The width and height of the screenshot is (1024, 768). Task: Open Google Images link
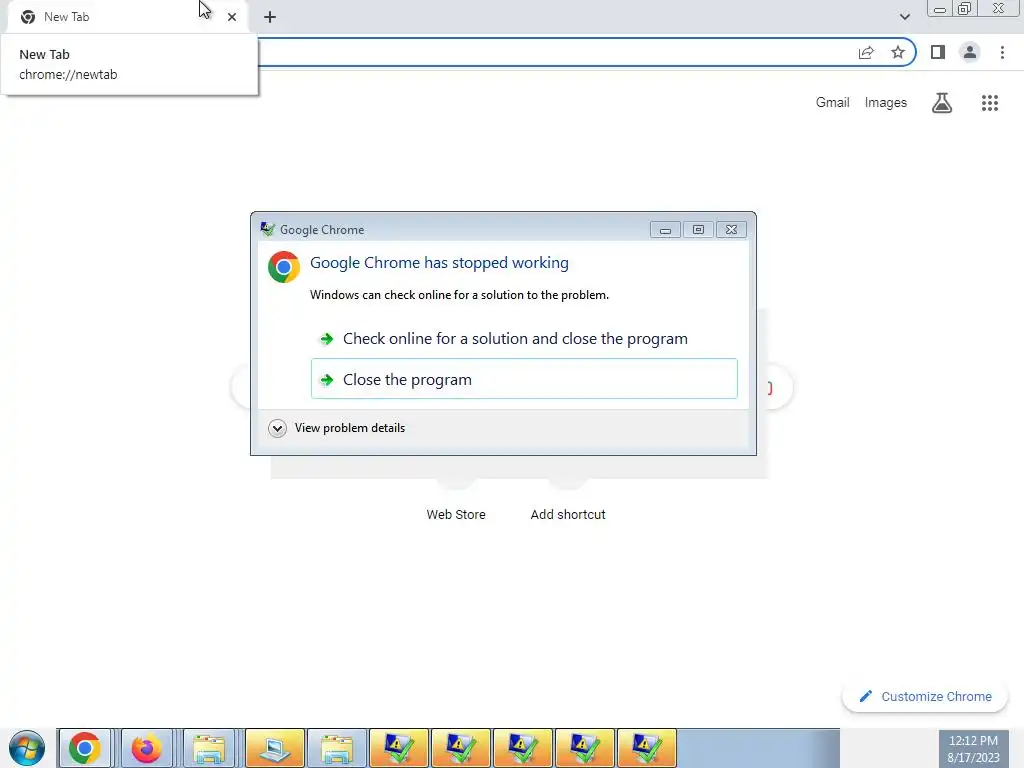pos(886,103)
